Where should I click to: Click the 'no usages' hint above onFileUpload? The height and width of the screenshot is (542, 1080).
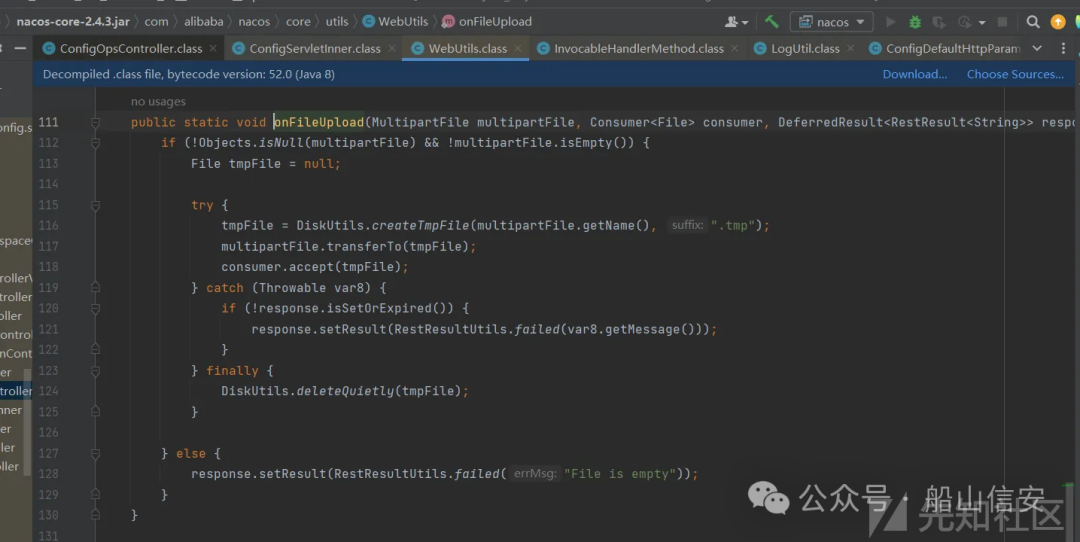click(x=158, y=102)
